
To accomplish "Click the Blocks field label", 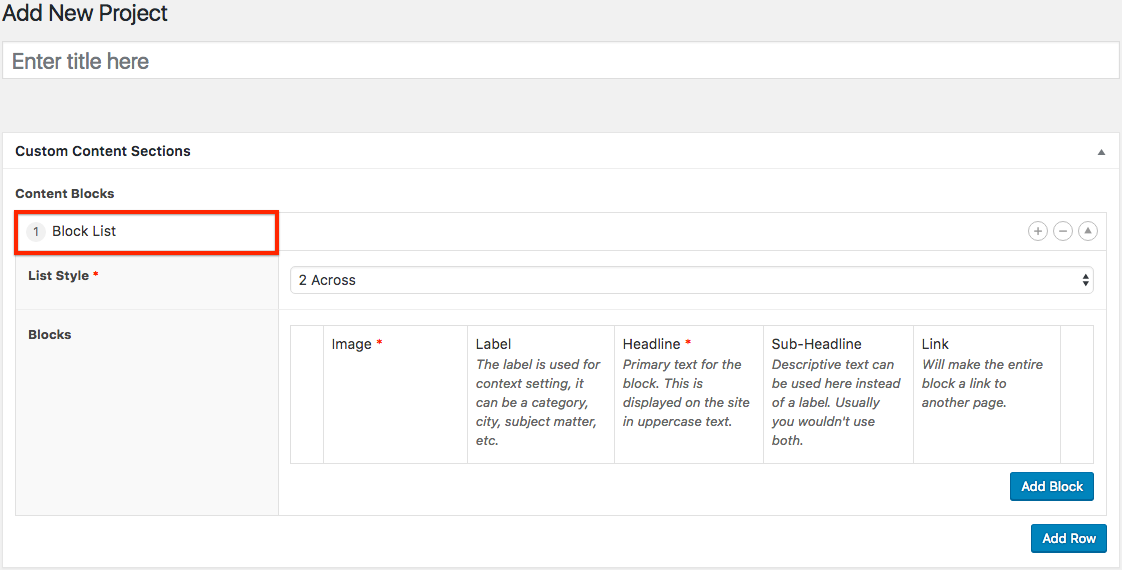I will click(50, 335).
